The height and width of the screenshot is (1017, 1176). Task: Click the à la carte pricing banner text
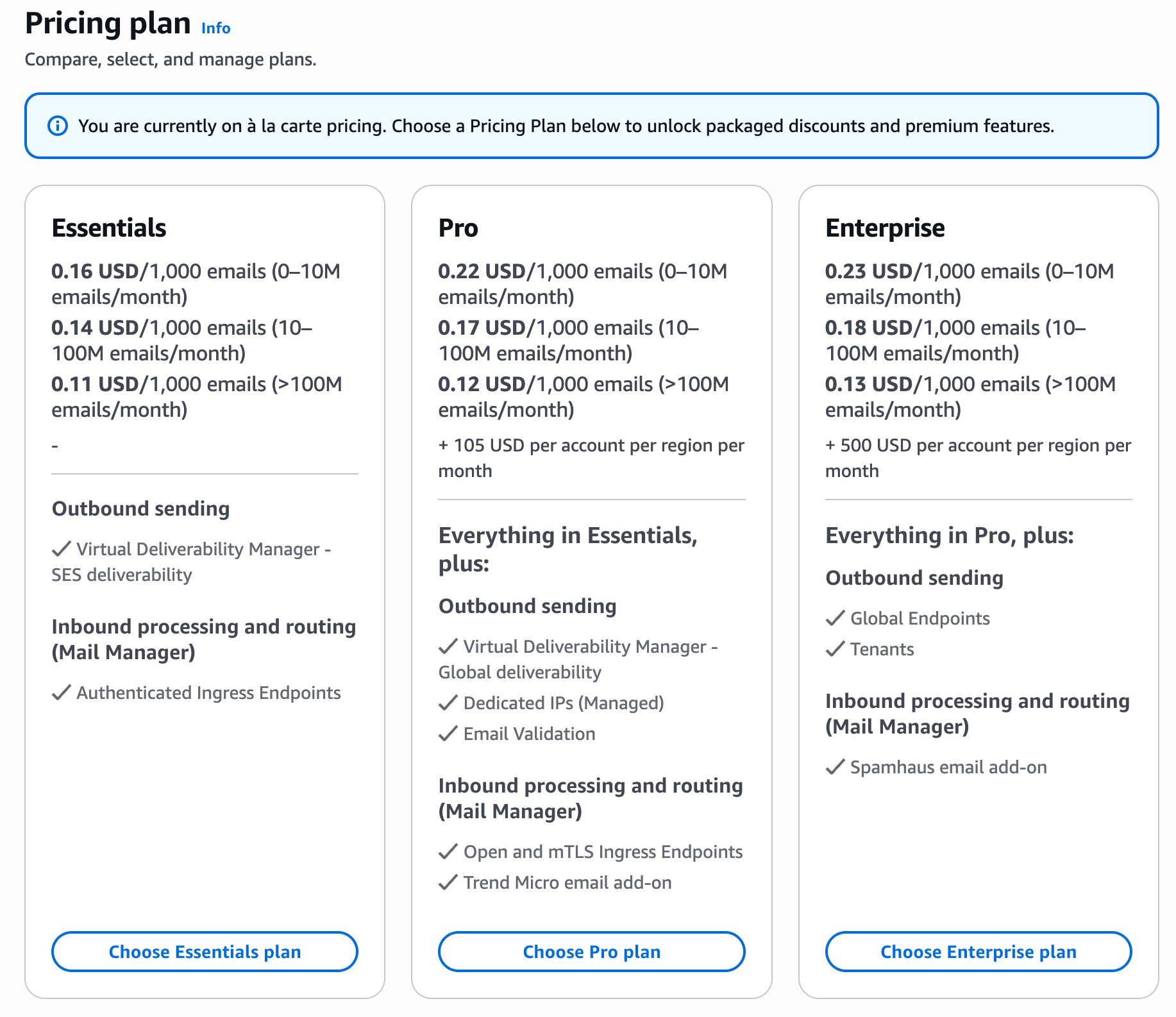pyautogui.click(x=566, y=126)
